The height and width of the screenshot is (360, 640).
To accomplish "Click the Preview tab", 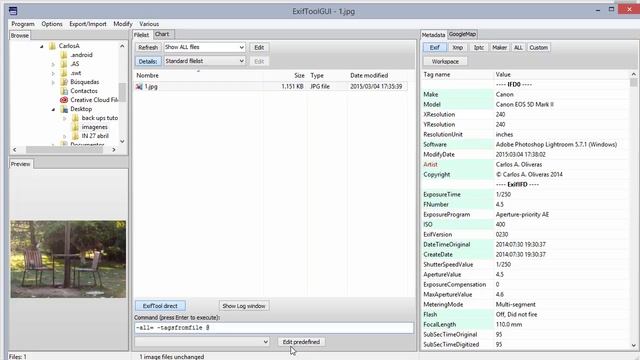I will (x=20, y=164).
